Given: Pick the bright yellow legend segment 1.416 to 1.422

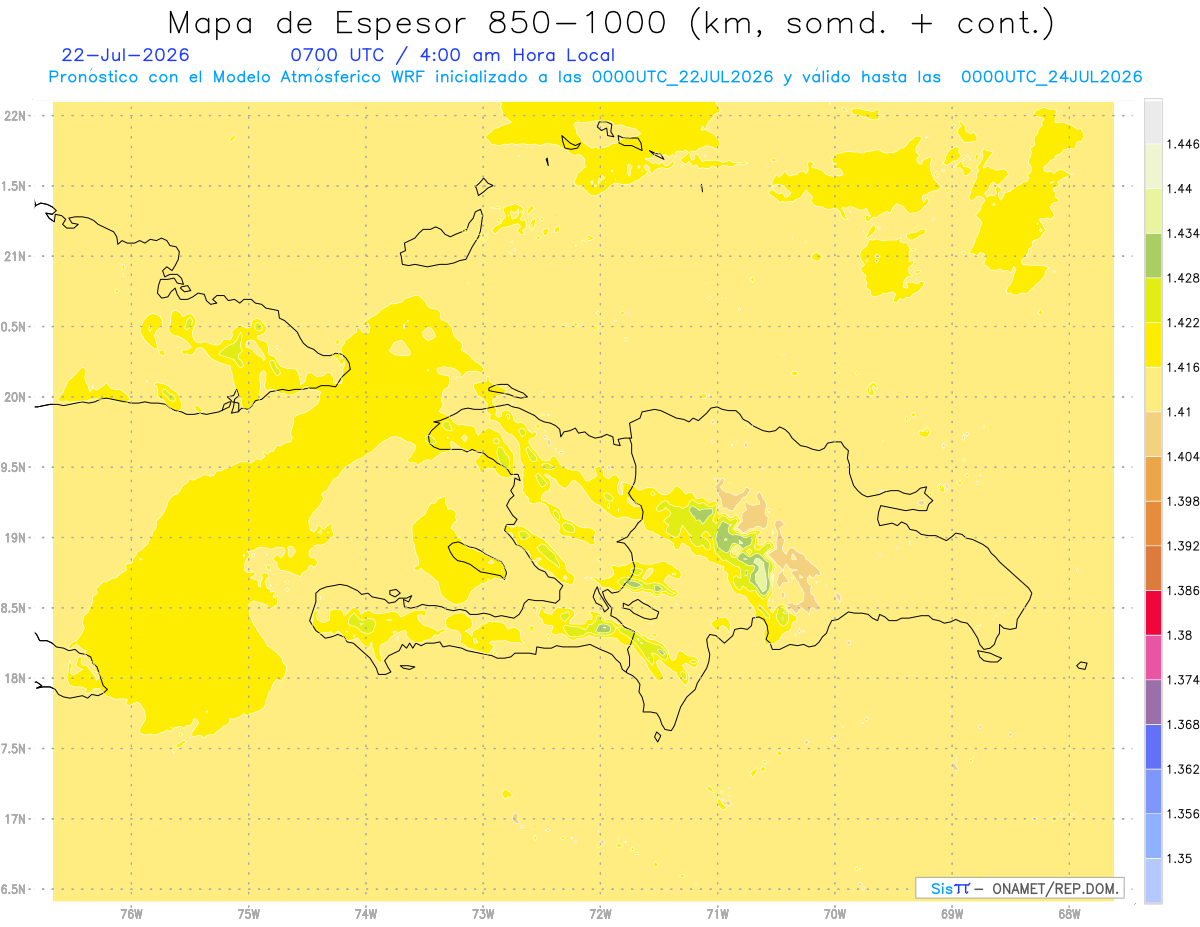Looking at the screenshot, I should [x=1153, y=344].
